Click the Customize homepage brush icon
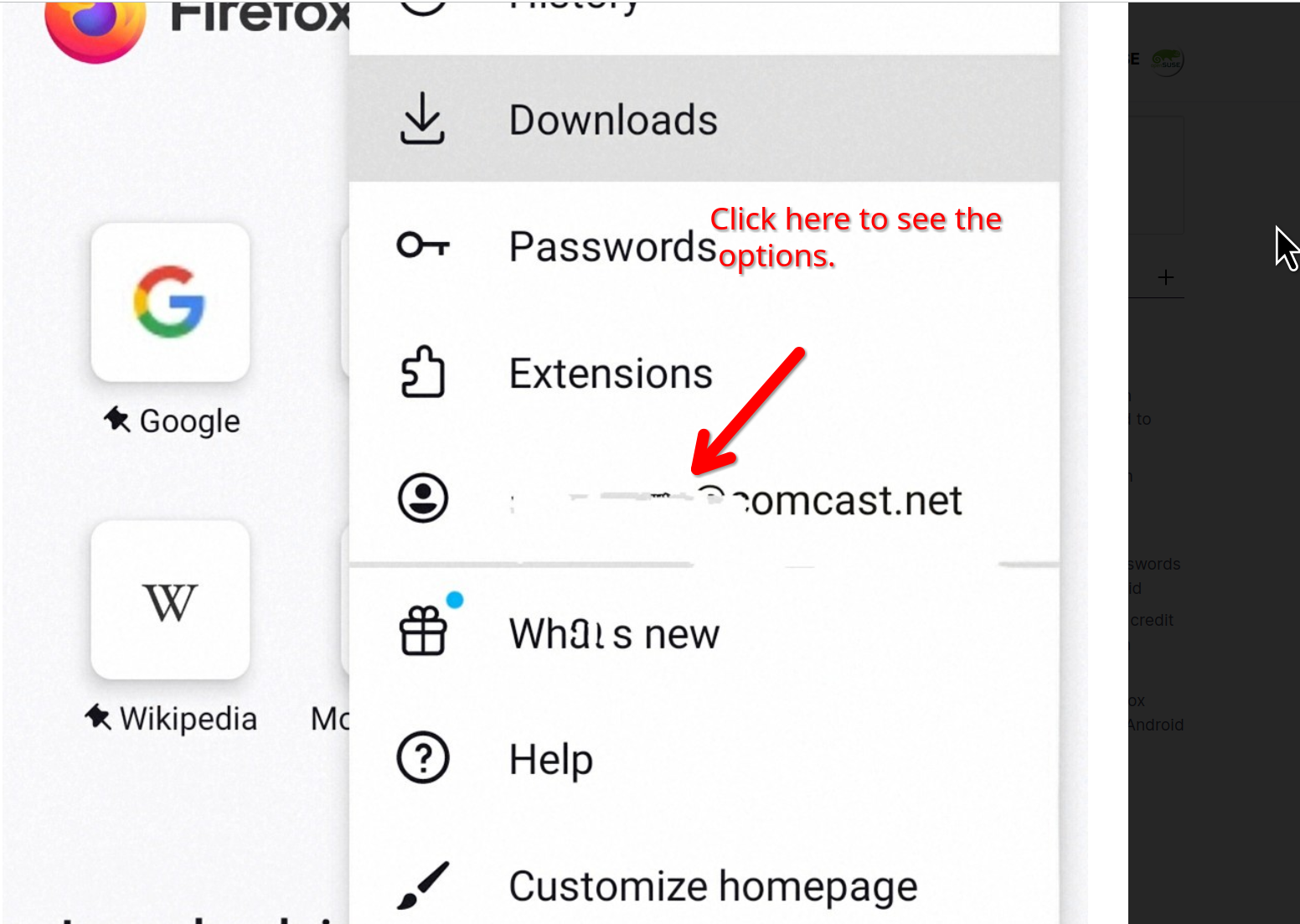The image size is (1300, 924). click(423, 885)
